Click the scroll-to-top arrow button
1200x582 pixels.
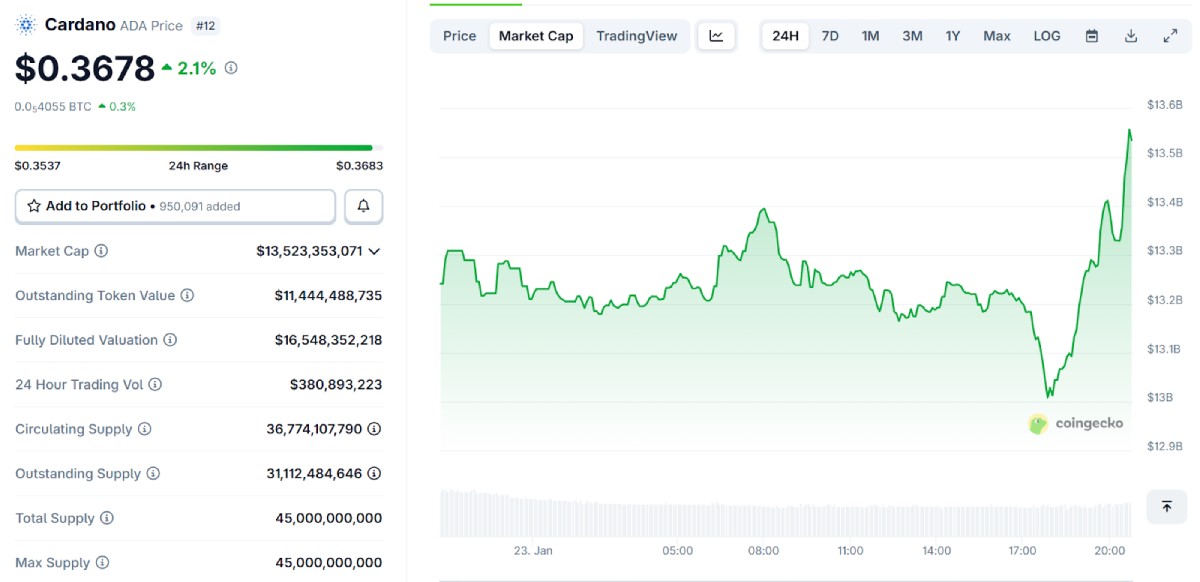click(x=1166, y=506)
